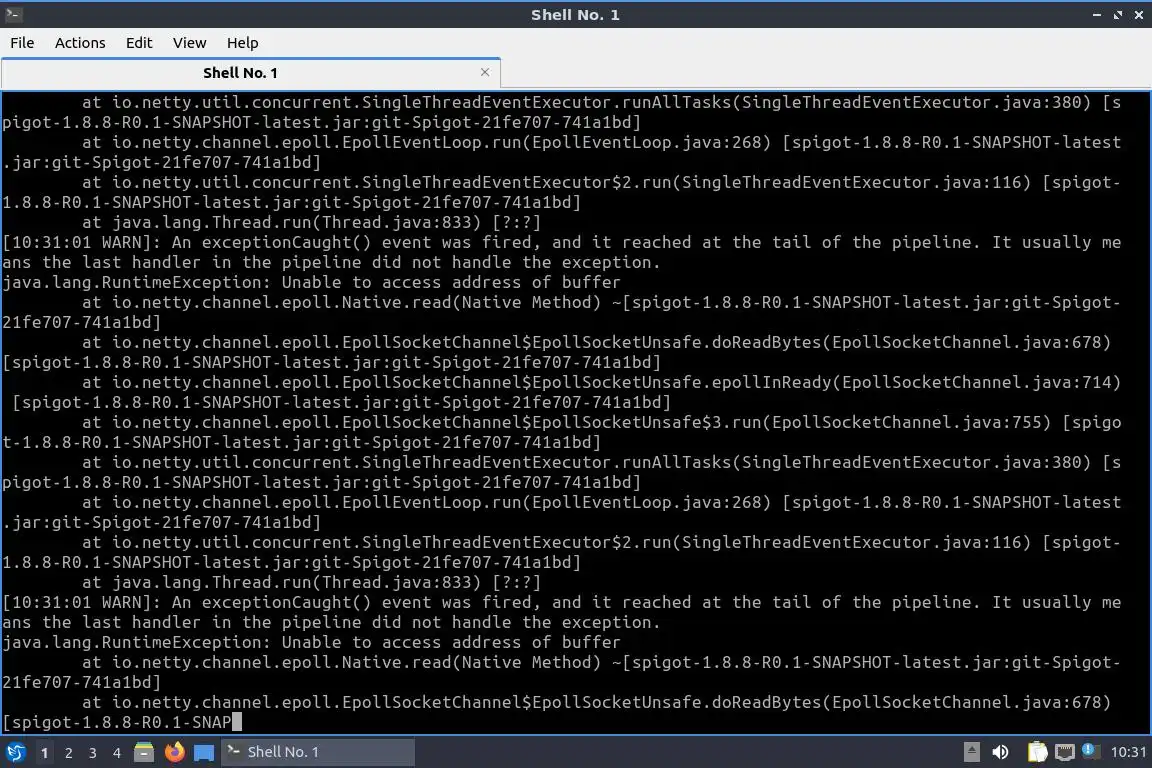Screen dimensions: 1152x768
Task: Switch to workspace 3
Action: click(x=93, y=753)
